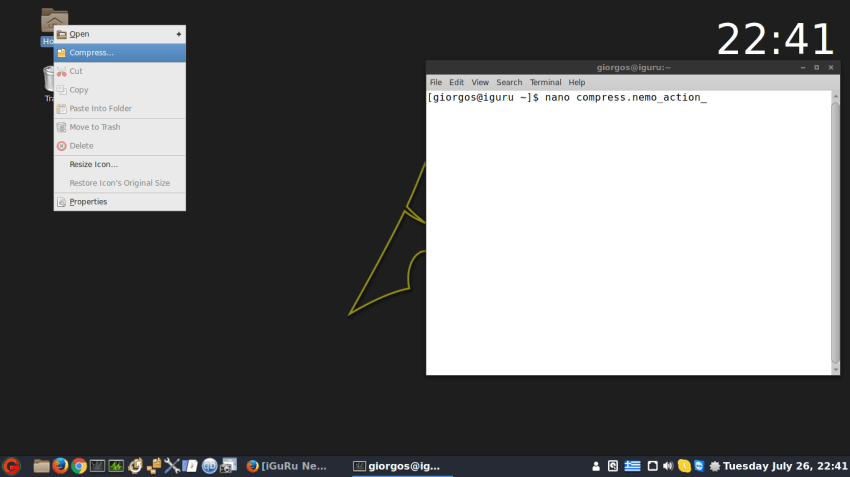Click the qBittorrent launcher icon
This screenshot has width=850, height=477.
[210, 466]
